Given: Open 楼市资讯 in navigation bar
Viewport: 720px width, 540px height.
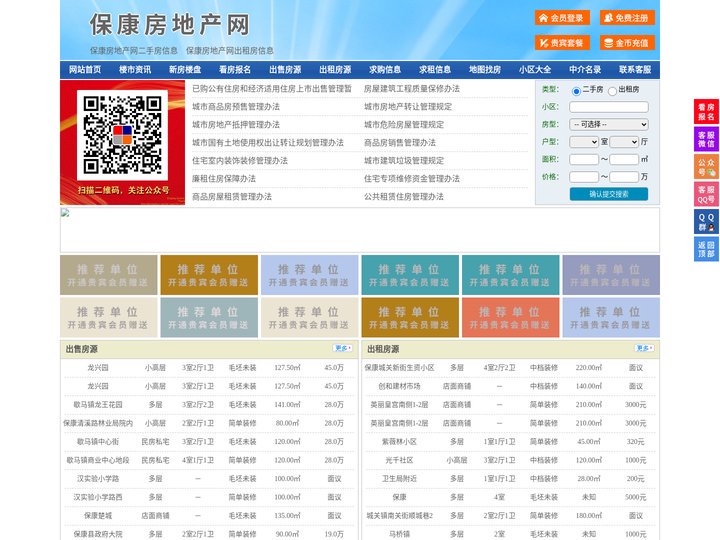Looking at the screenshot, I should [x=135, y=70].
